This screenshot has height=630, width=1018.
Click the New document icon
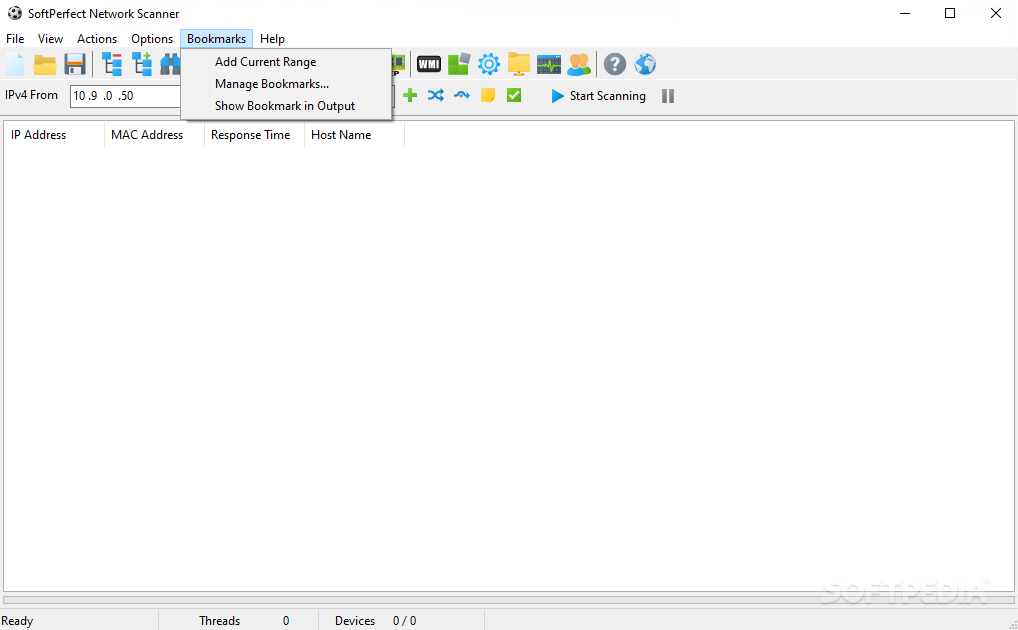coord(16,64)
